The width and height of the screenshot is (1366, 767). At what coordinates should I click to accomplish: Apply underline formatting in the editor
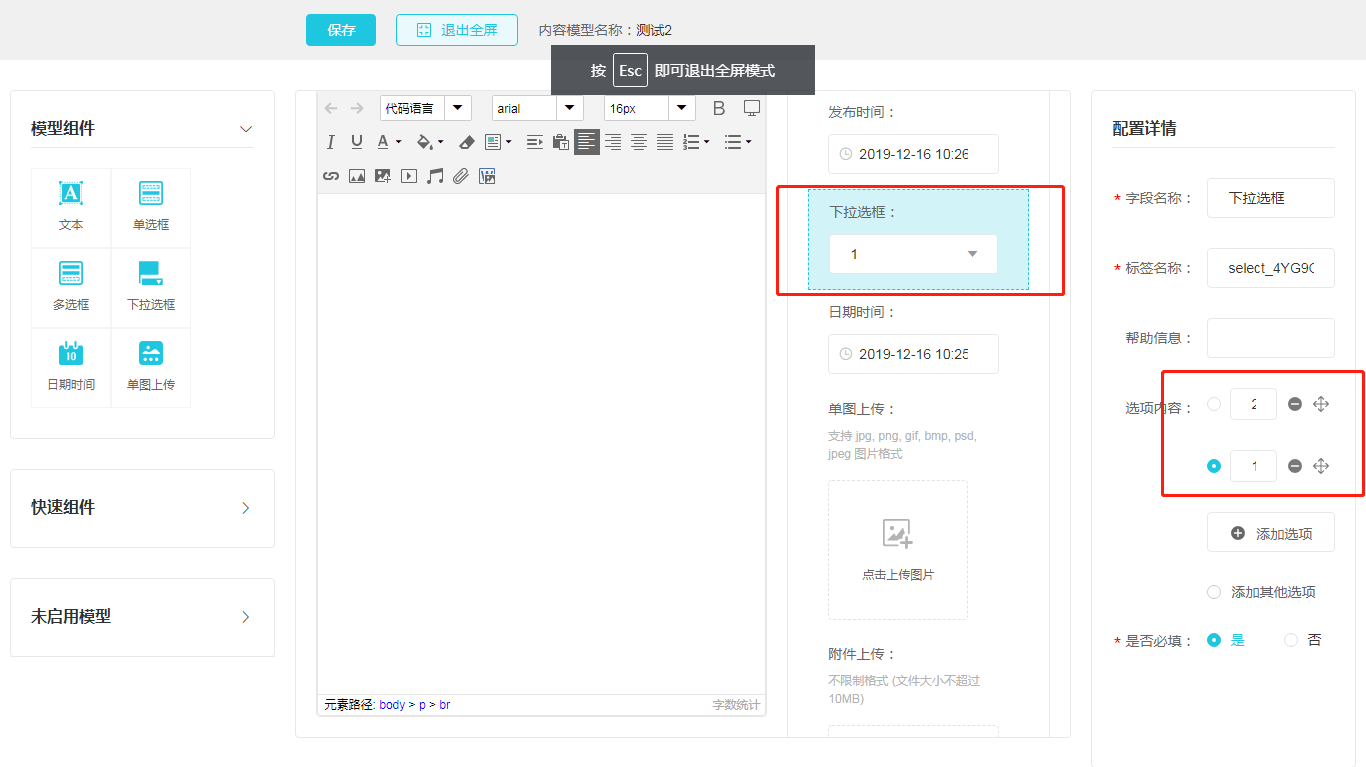(x=356, y=142)
